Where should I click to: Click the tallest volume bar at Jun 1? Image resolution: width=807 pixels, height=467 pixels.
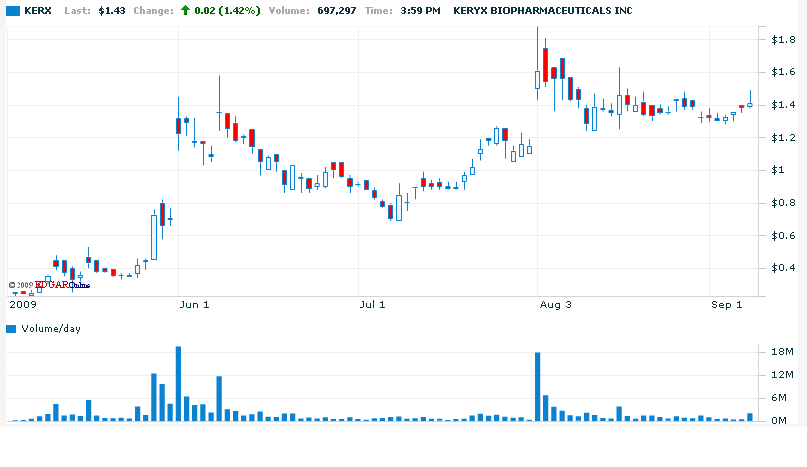178,384
